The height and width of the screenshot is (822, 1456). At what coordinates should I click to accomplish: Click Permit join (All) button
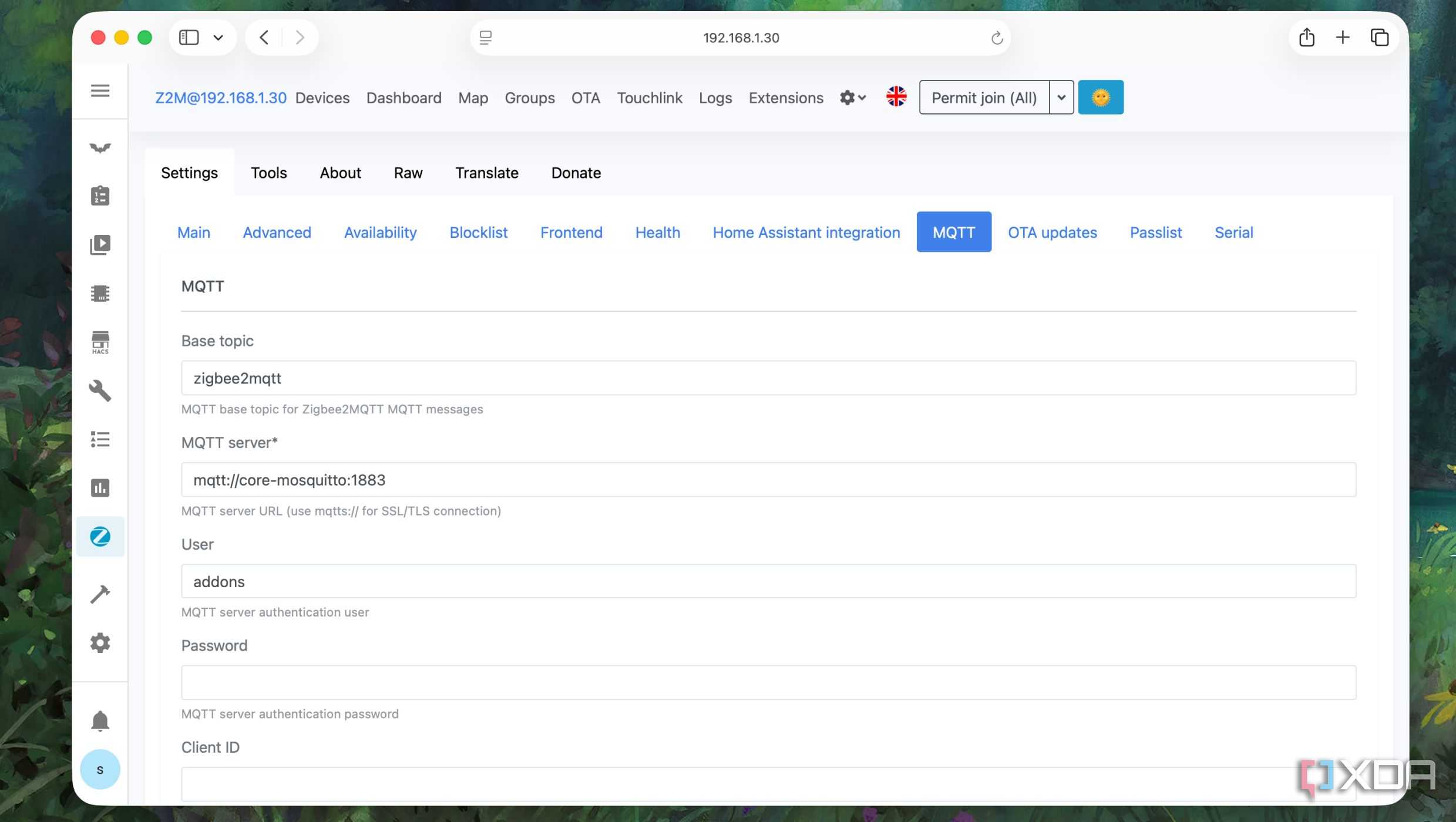984,97
